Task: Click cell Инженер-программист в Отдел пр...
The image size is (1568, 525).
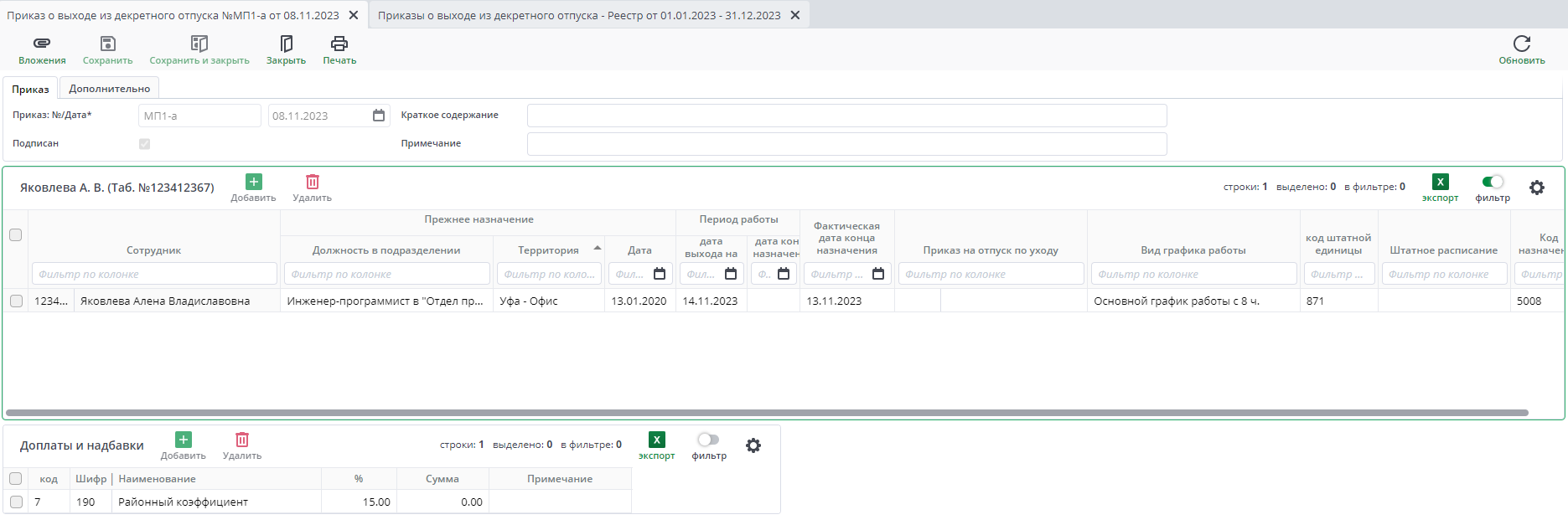Action: click(386, 301)
